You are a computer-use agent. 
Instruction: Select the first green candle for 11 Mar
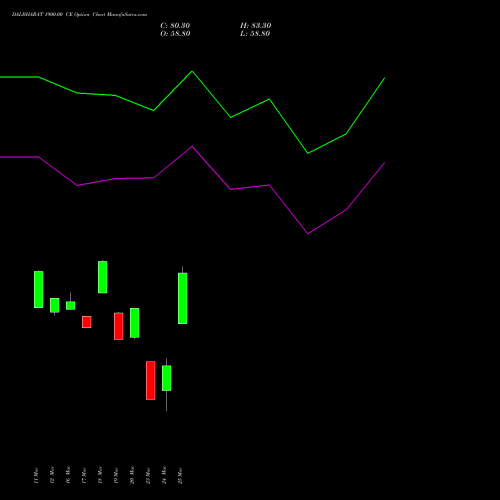39,289
